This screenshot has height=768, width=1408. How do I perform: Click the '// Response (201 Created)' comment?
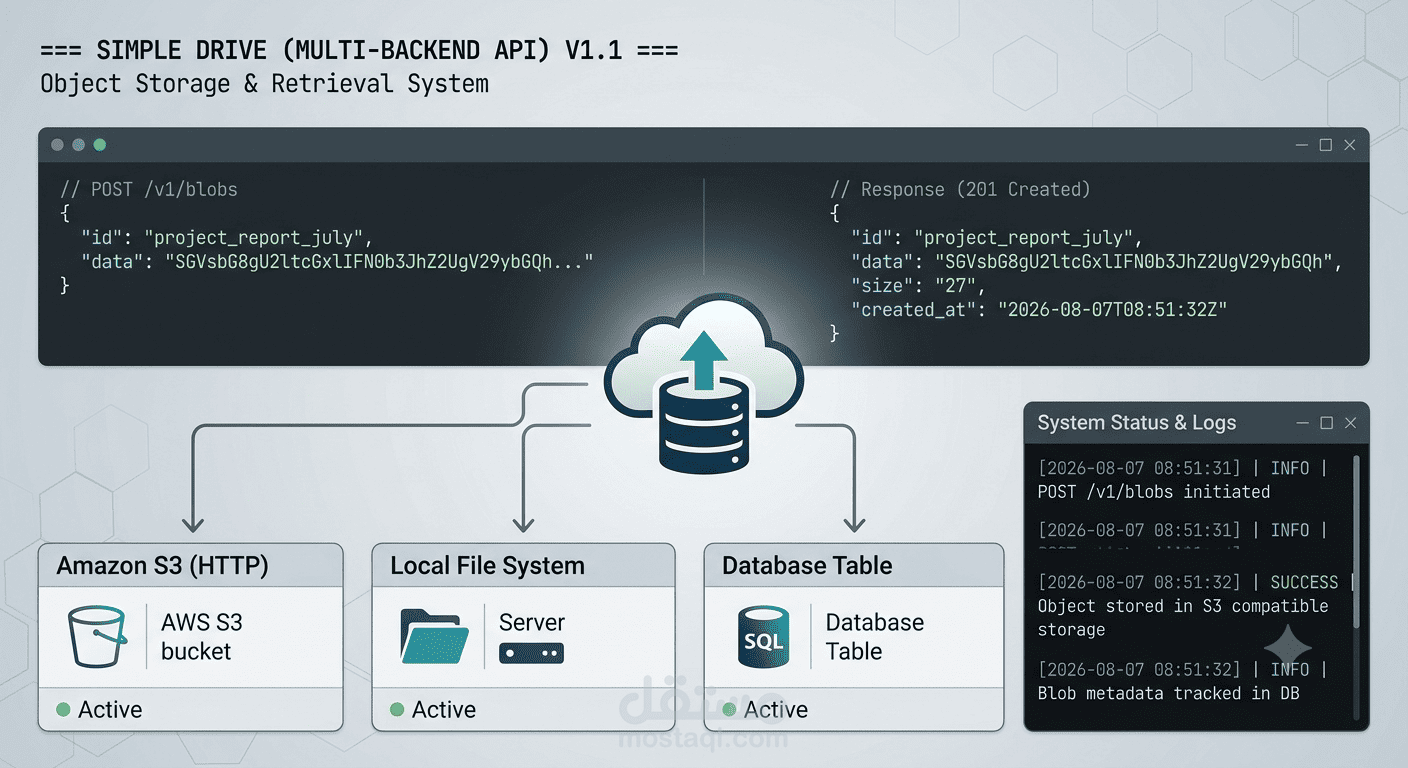[x=960, y=189]
